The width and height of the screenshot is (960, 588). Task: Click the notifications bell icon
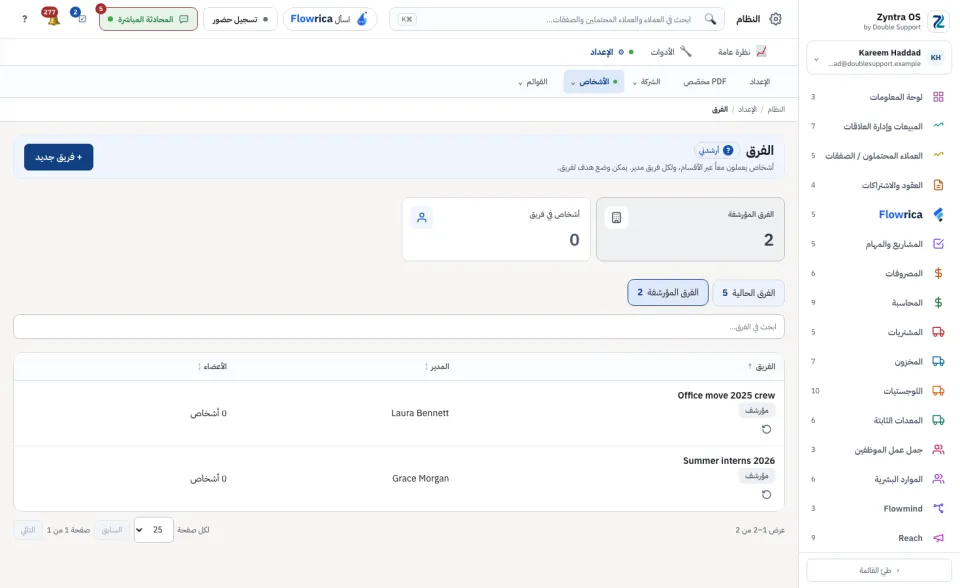(x=53, y=18)
